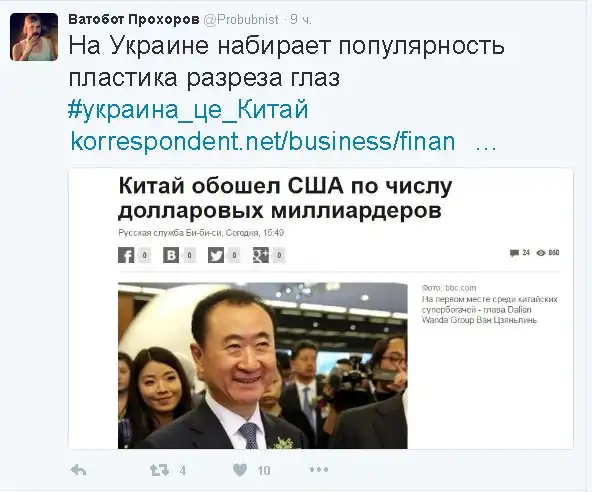This screenshot has height=492, width=592.
Task: Open the @Probubnist user handle
Action: pos(240,20)
